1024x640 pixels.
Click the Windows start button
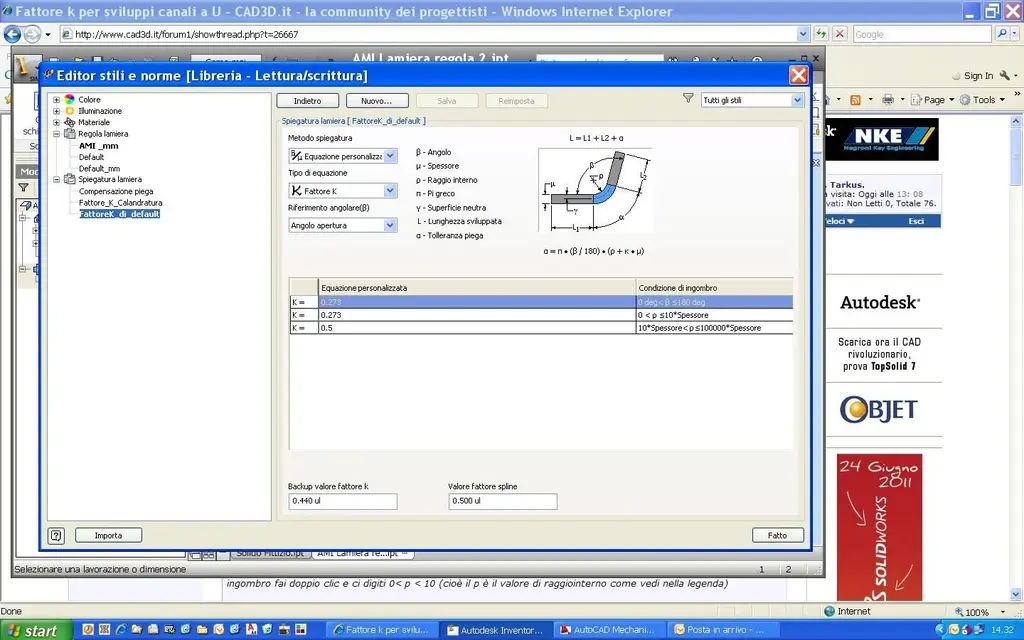pos(34,630)
